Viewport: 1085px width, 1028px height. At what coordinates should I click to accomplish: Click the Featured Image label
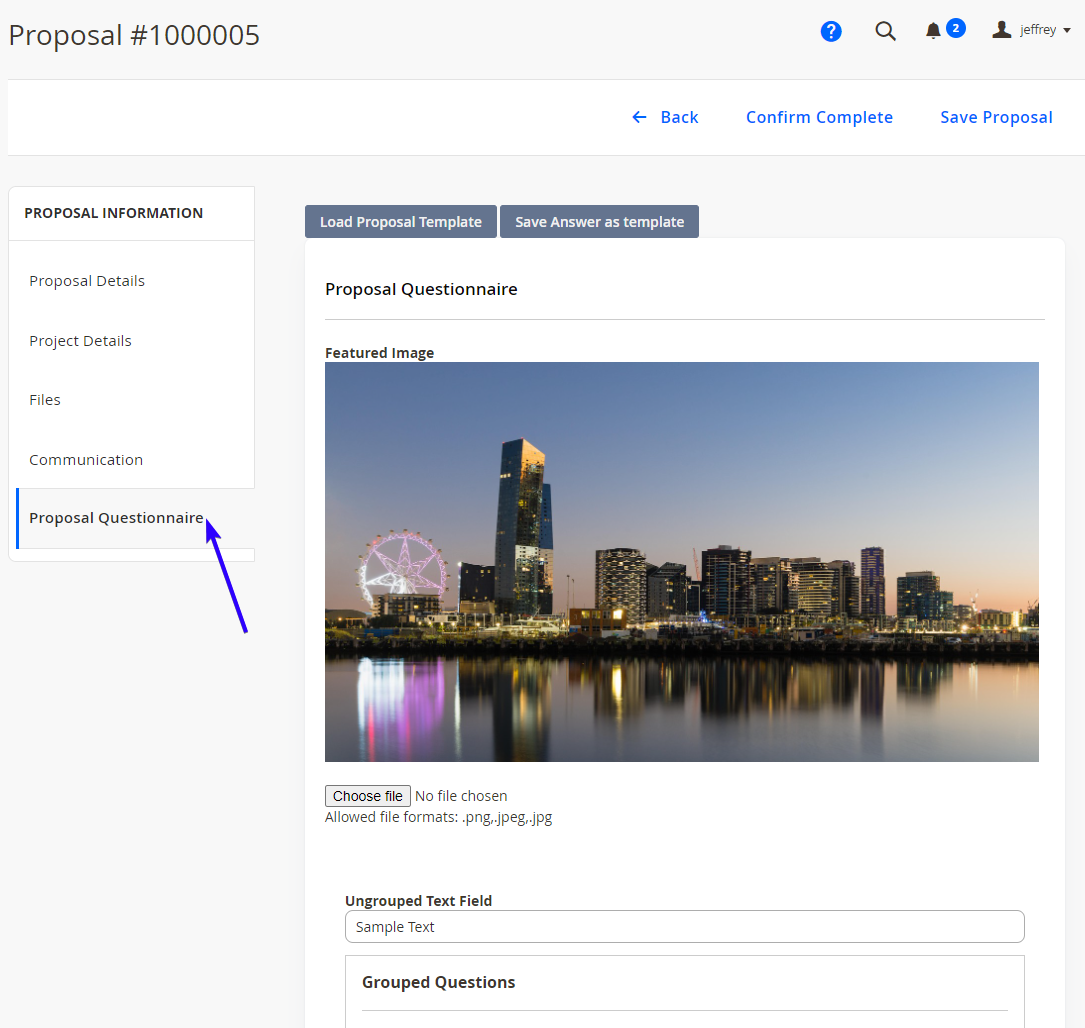379,353
